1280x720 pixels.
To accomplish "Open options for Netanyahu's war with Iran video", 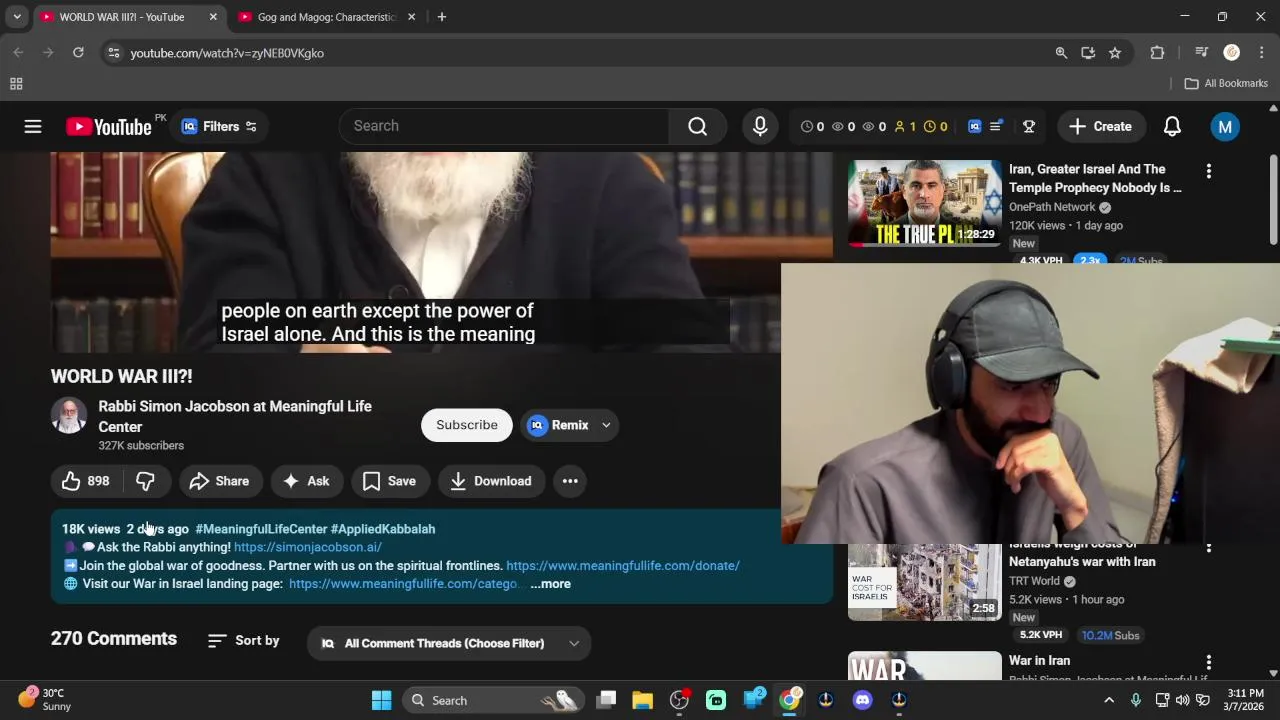I will pyautogui.click(x=1209, y=548).
